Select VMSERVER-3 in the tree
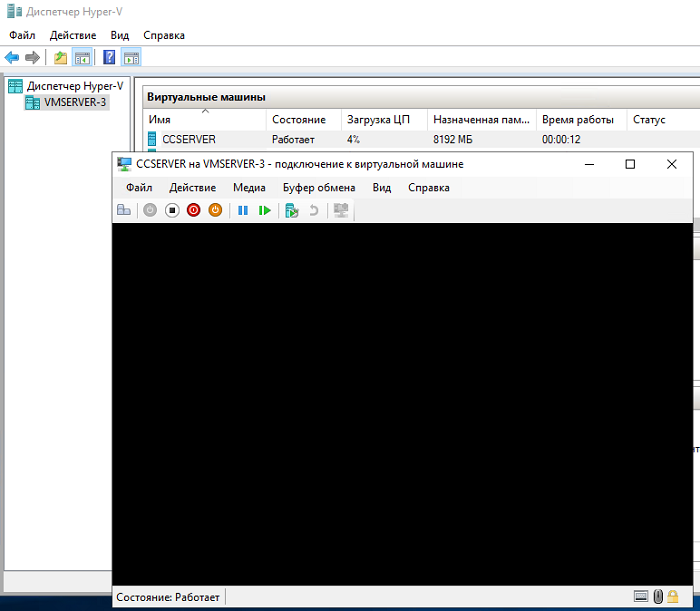 pyautogui.click(x=75, y=102)
